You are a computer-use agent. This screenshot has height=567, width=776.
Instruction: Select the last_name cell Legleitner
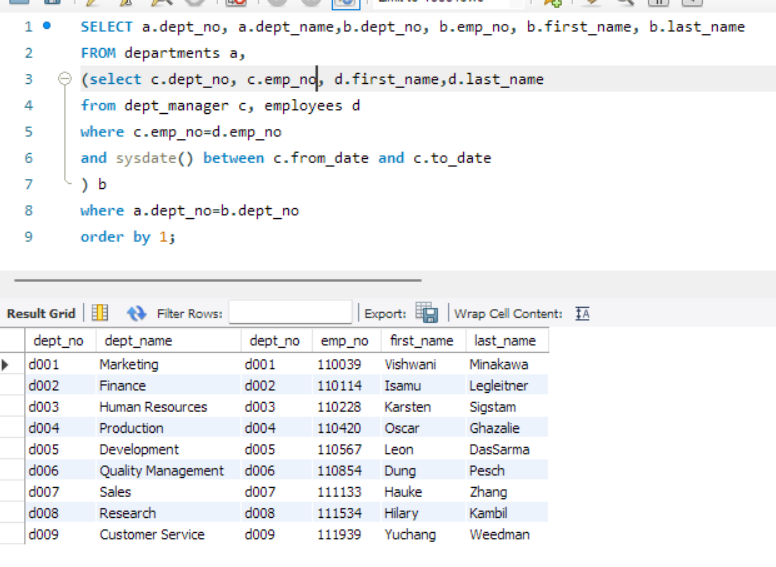(x=507, y=385)
